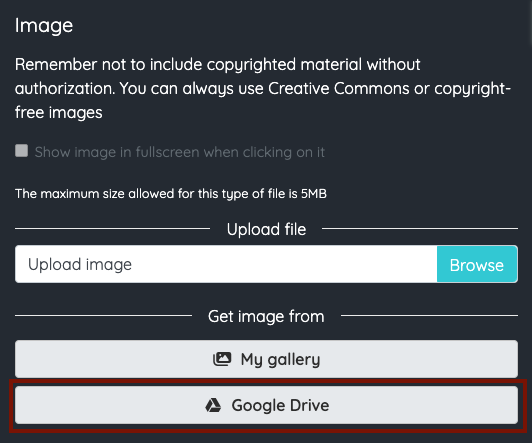Open My gallery to pick image
This screenshot has width=532, height=443.
(x=266, y=359)
